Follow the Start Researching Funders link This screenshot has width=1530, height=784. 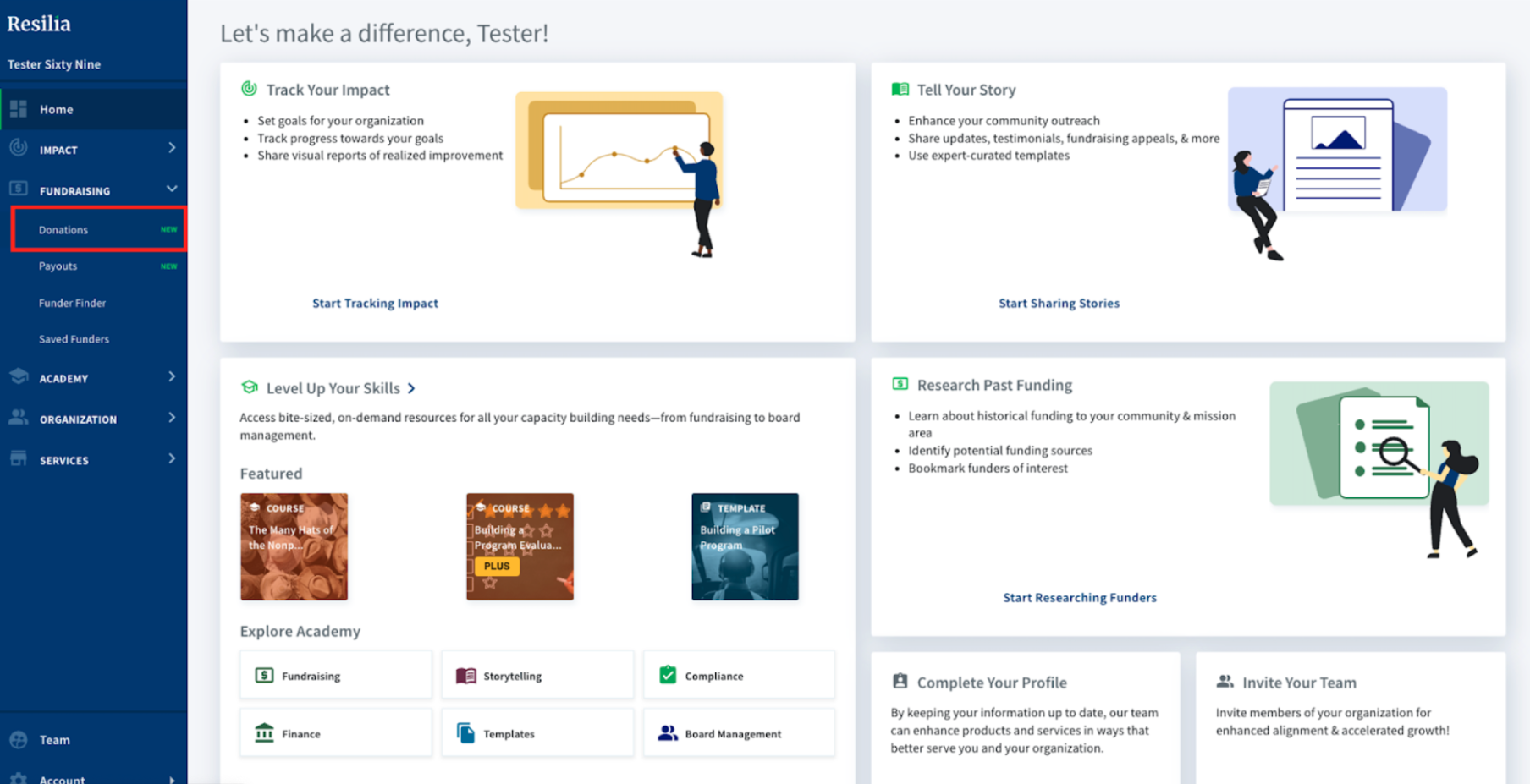(1079, 597)
